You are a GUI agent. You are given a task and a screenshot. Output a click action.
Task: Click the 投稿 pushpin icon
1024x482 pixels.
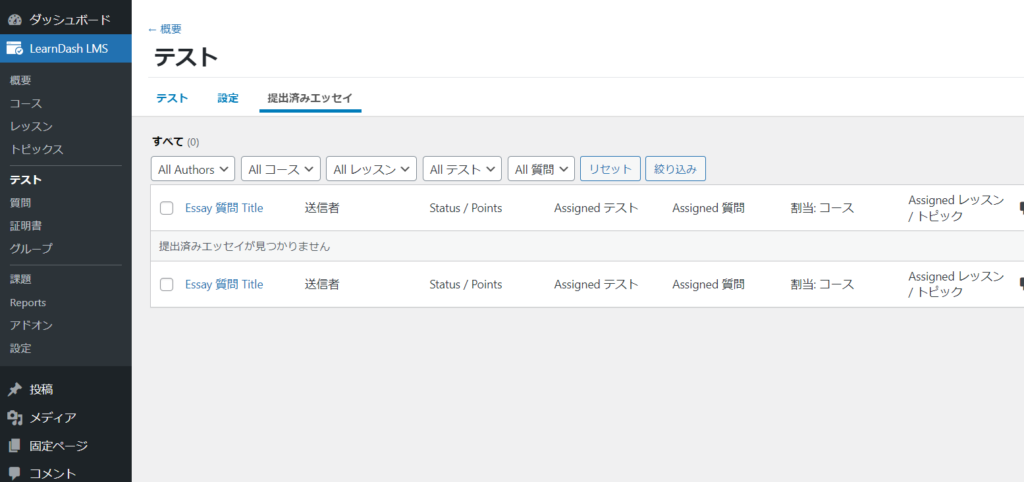pos(15,390)
